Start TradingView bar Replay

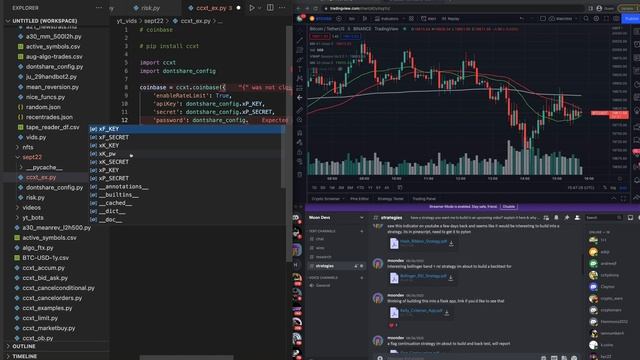click(x=451, y=19)
